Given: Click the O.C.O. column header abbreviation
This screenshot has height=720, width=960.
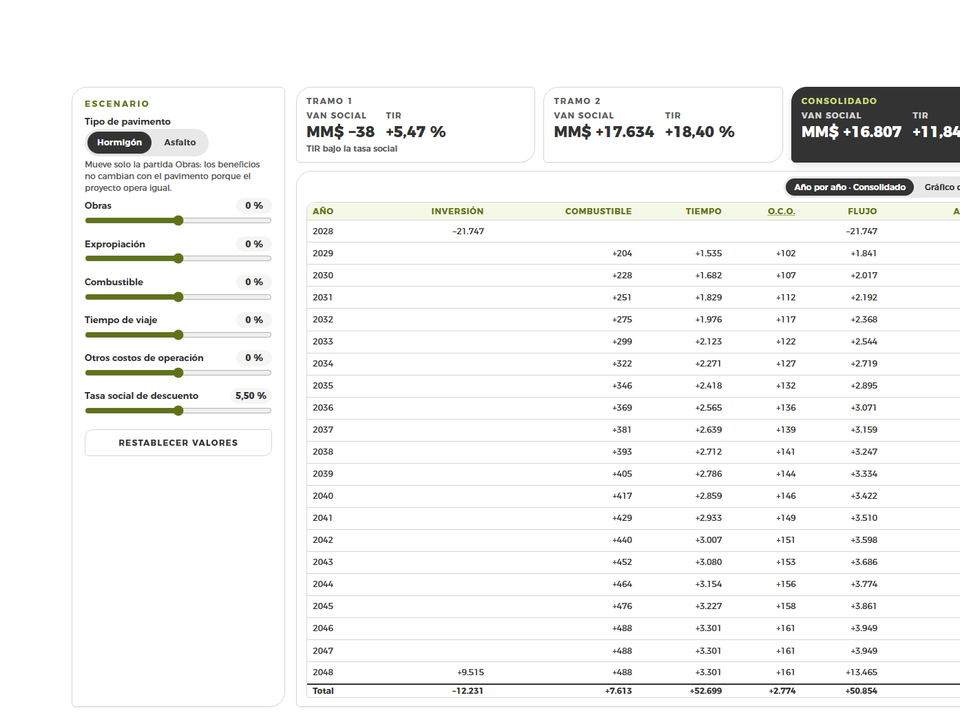Looking at the screenshot, I should pyautogui.click(x=781, y=211).
